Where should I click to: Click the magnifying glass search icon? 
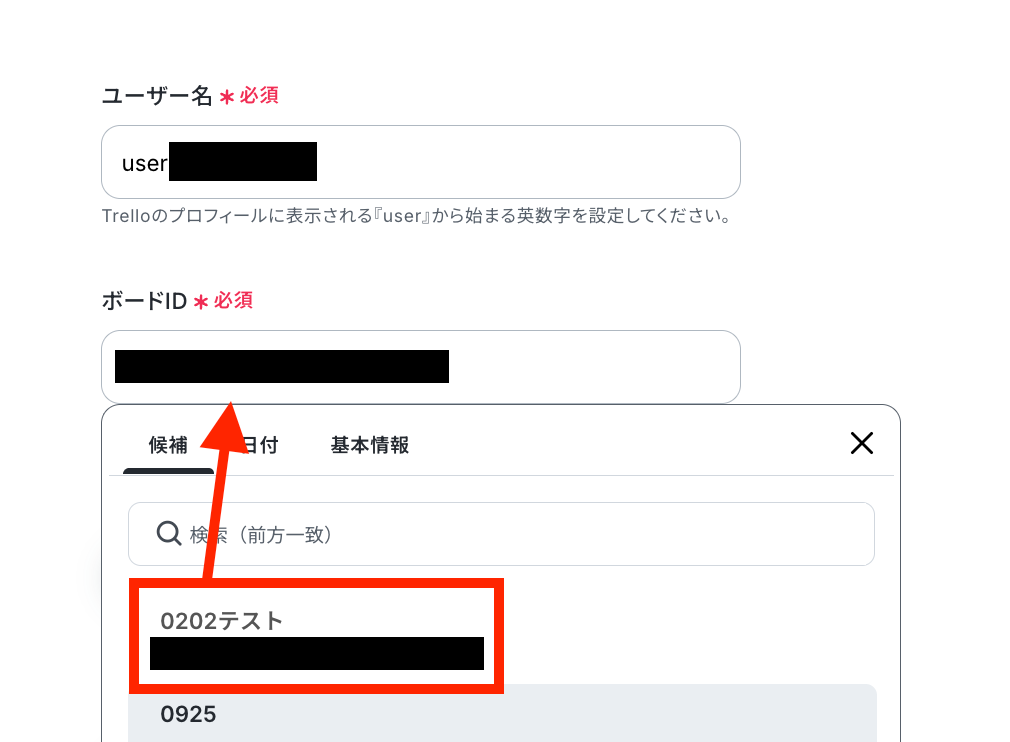coord(169,534)
